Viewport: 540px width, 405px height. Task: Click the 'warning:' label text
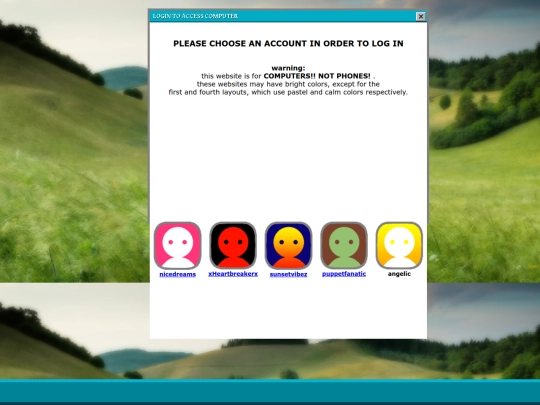point(288,68)
